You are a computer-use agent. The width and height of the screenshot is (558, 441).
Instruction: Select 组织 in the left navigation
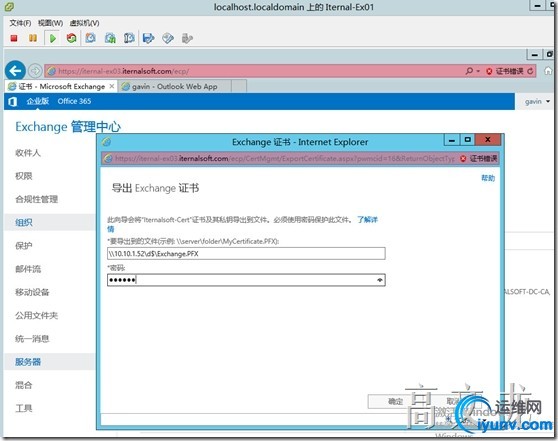tap(23, 223)
